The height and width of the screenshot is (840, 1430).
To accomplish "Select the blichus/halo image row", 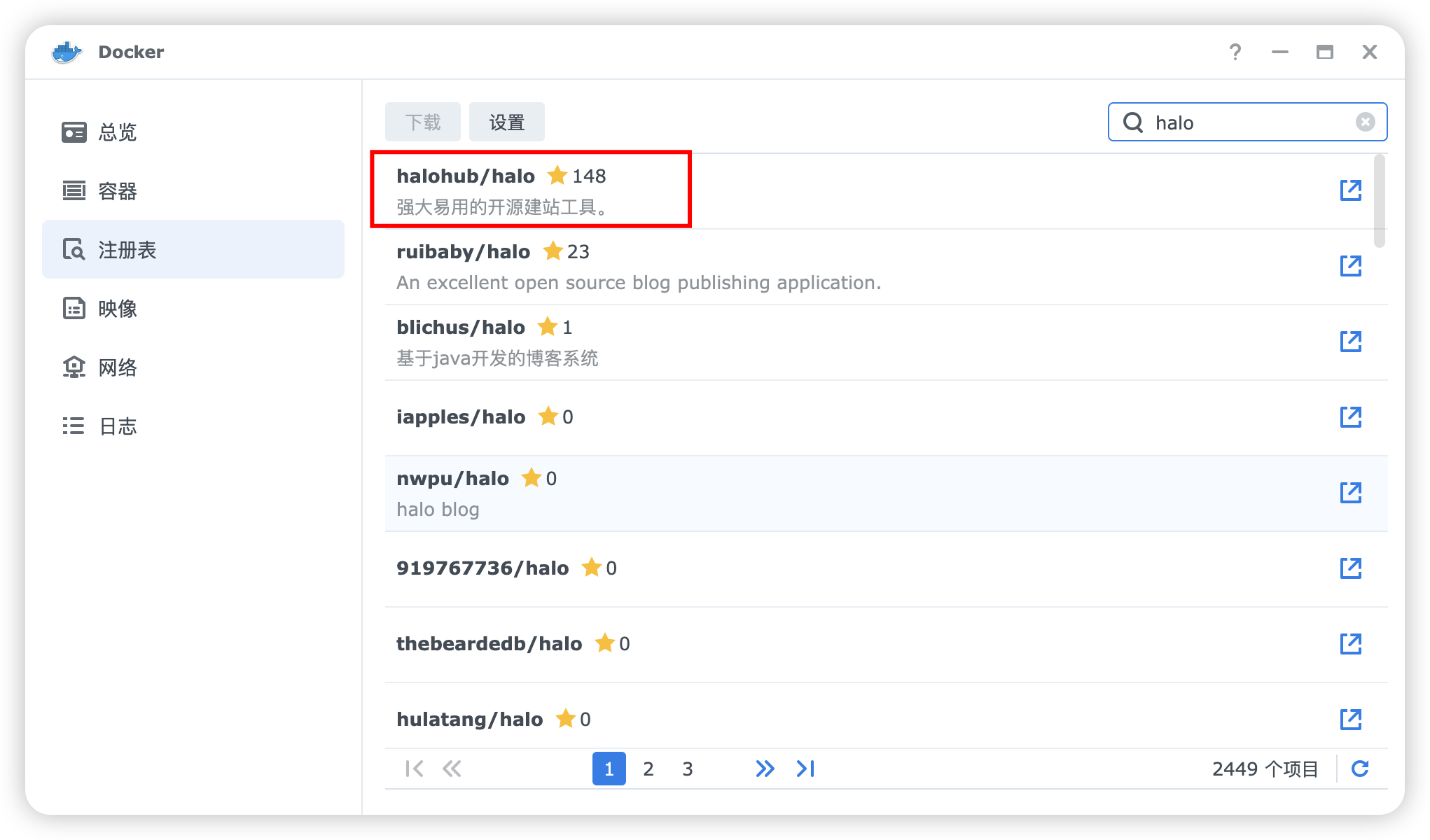I will click(x=887, y=342).
